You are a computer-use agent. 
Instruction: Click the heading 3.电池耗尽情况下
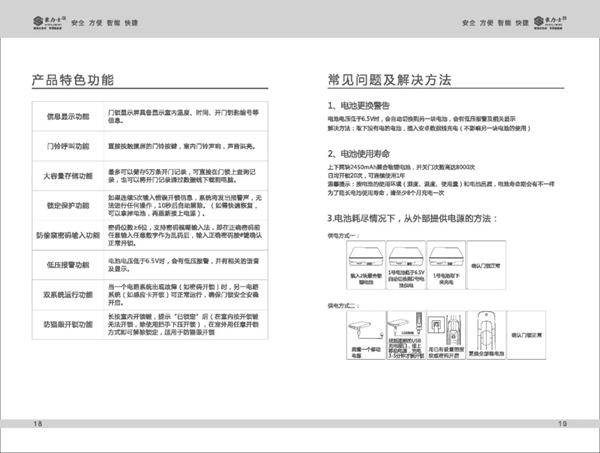[x=412, y=218]
